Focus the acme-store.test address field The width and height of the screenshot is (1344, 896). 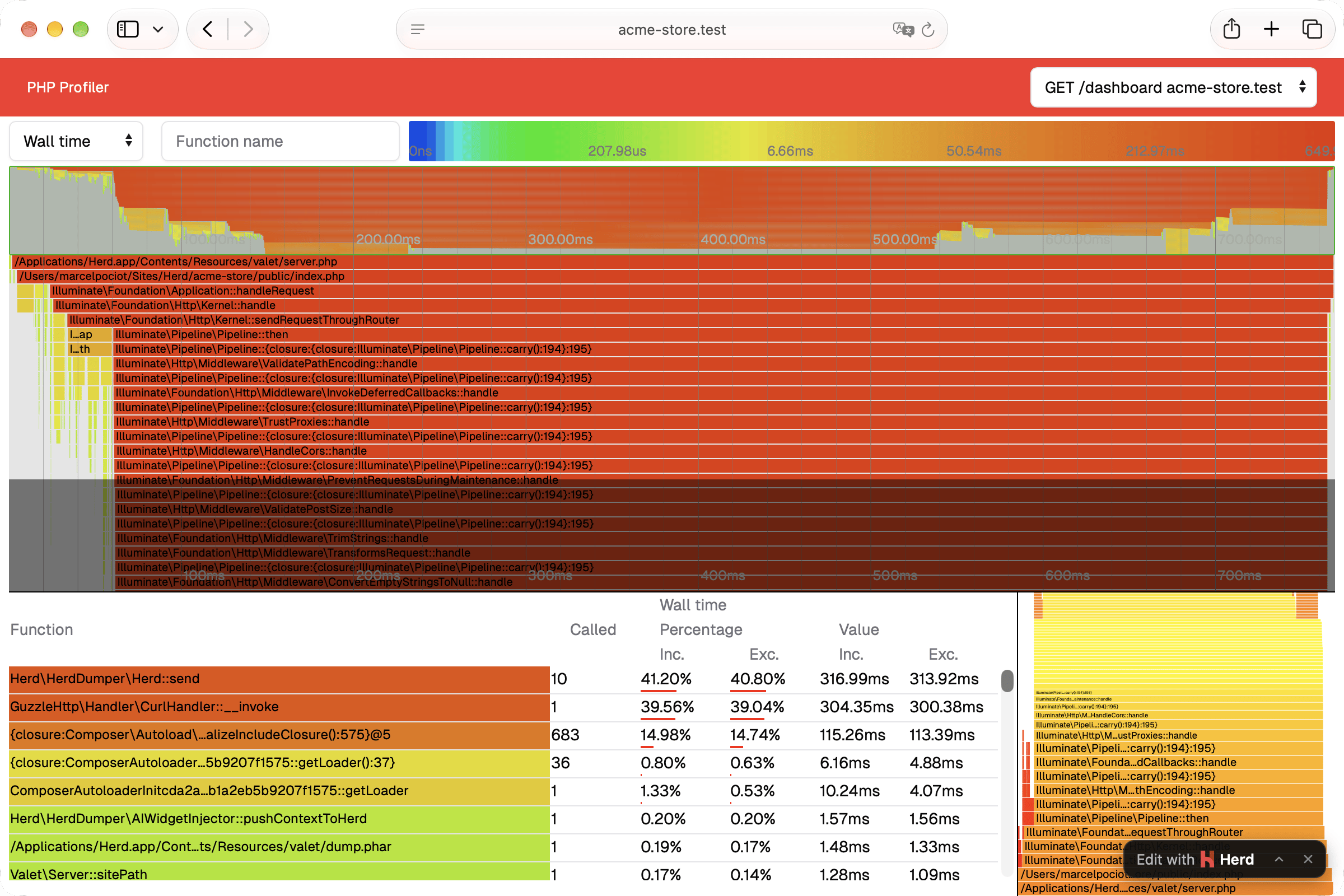[671, 30]
